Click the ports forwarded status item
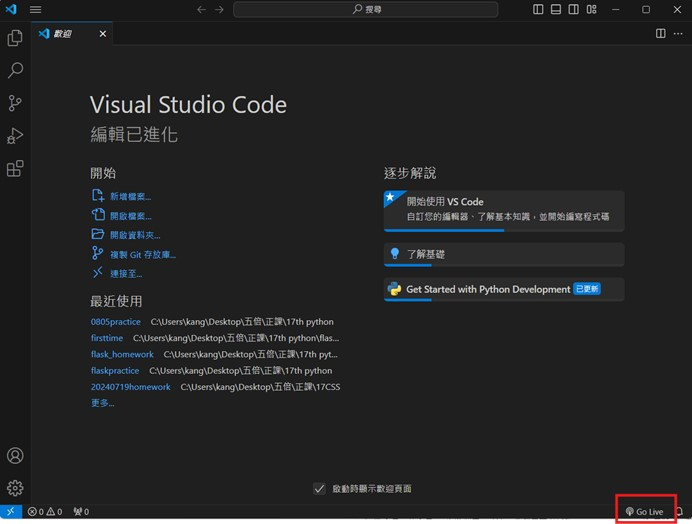Viewport: 692px width, 524px height. tap(81, 512)
